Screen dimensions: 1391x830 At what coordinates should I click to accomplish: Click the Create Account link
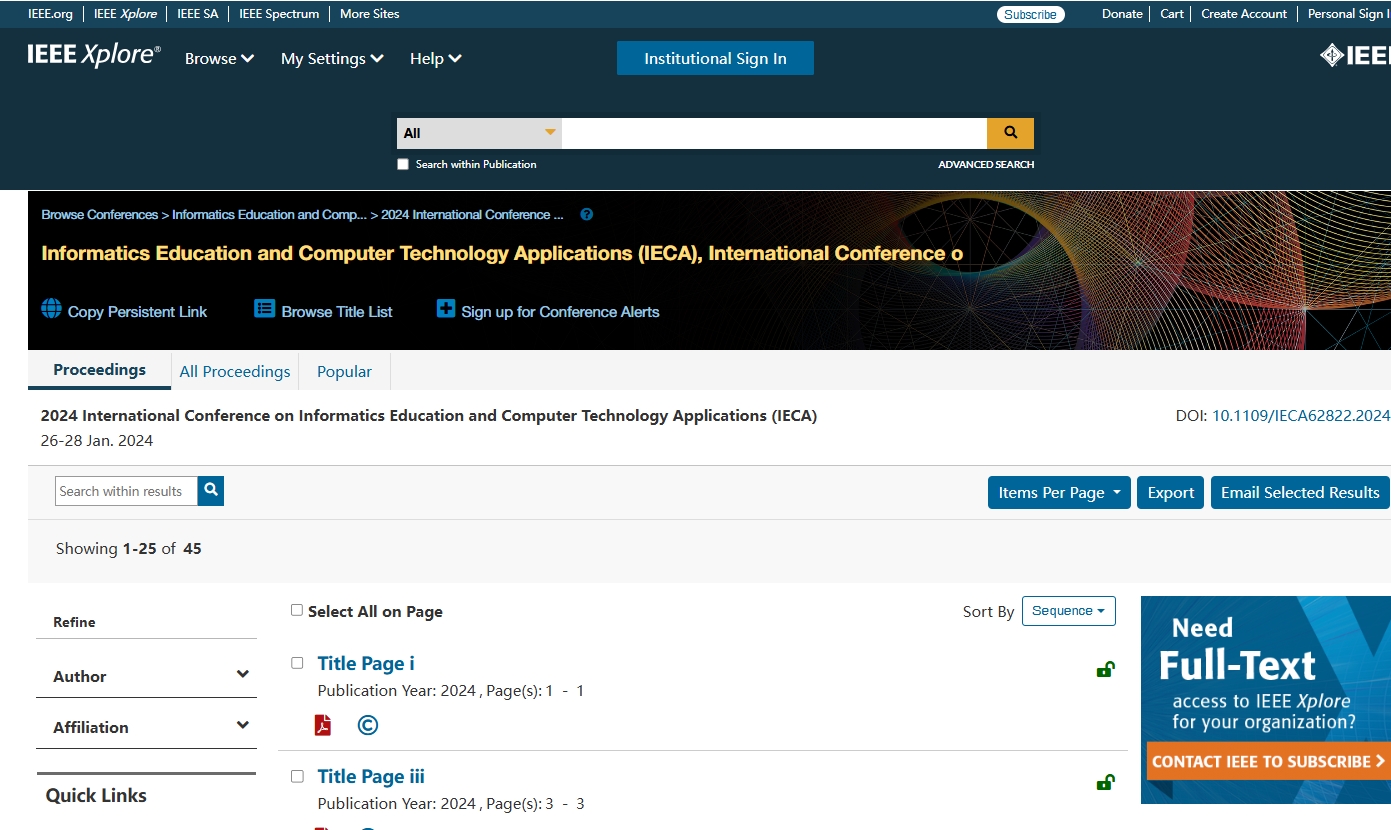pyautogui.click(x=1244, y=14)
